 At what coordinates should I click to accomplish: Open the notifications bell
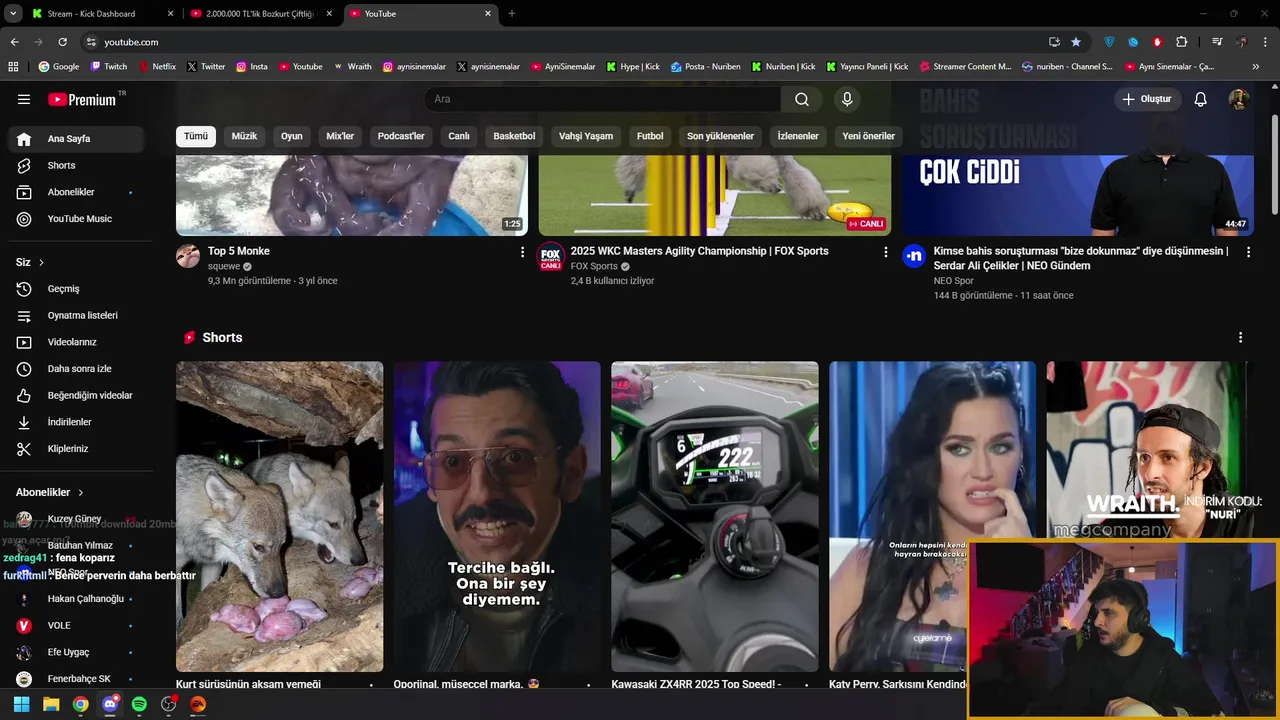coord(1201,99)
